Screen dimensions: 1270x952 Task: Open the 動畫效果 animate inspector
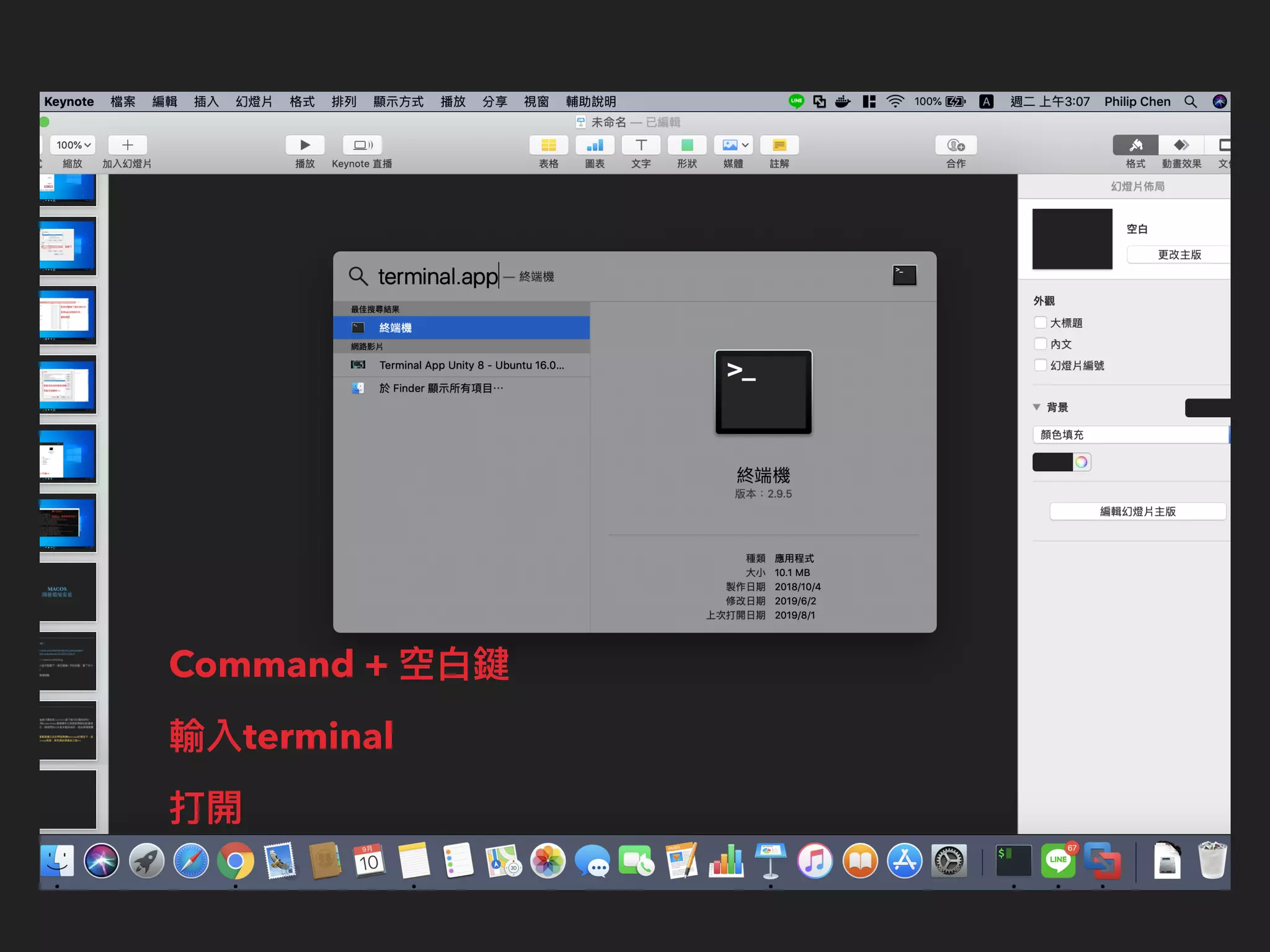tap(1181, 145)
